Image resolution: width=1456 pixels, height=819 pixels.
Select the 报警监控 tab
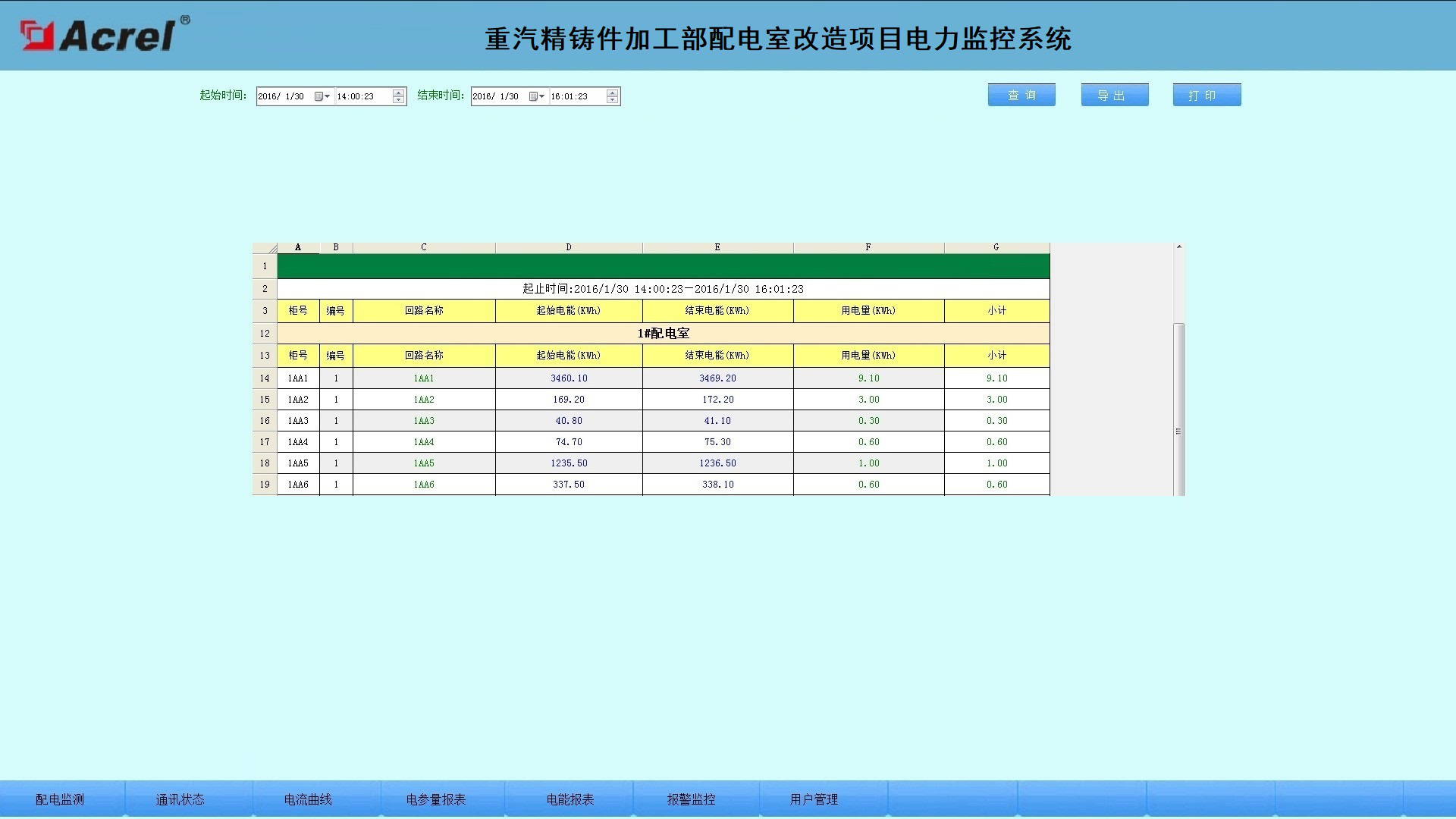pos(692,799)
